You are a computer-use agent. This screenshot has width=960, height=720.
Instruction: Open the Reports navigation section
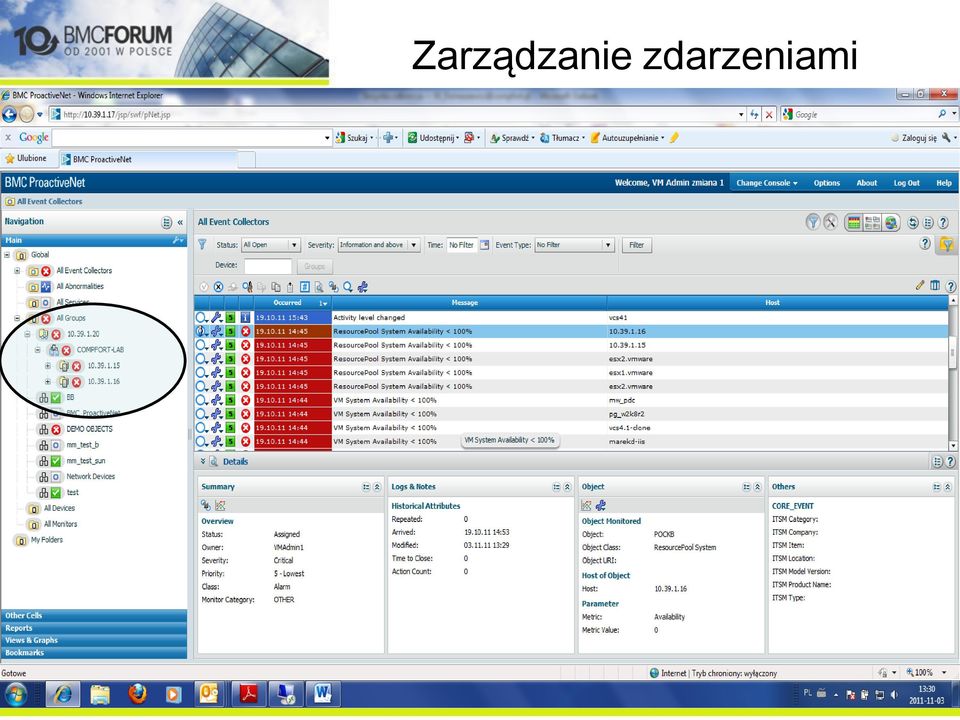click(x=94, y=628)
